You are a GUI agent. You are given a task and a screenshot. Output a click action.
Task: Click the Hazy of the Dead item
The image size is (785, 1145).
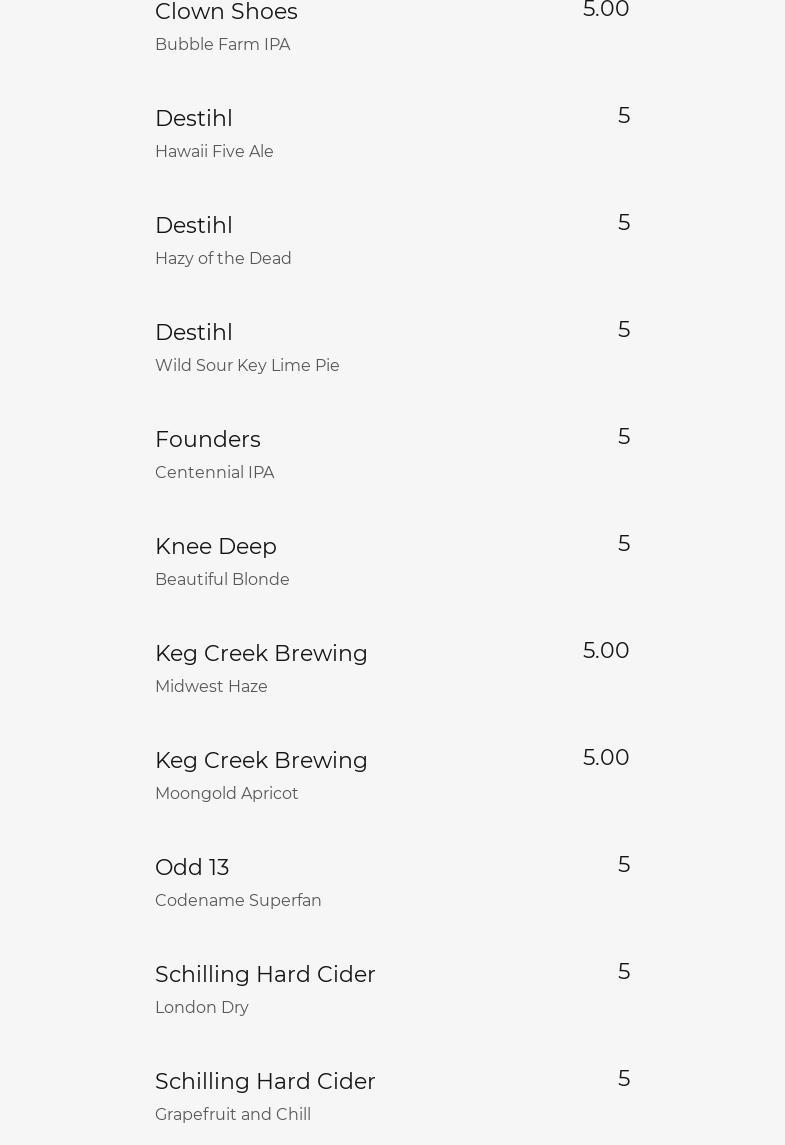(x=223, y=259)
